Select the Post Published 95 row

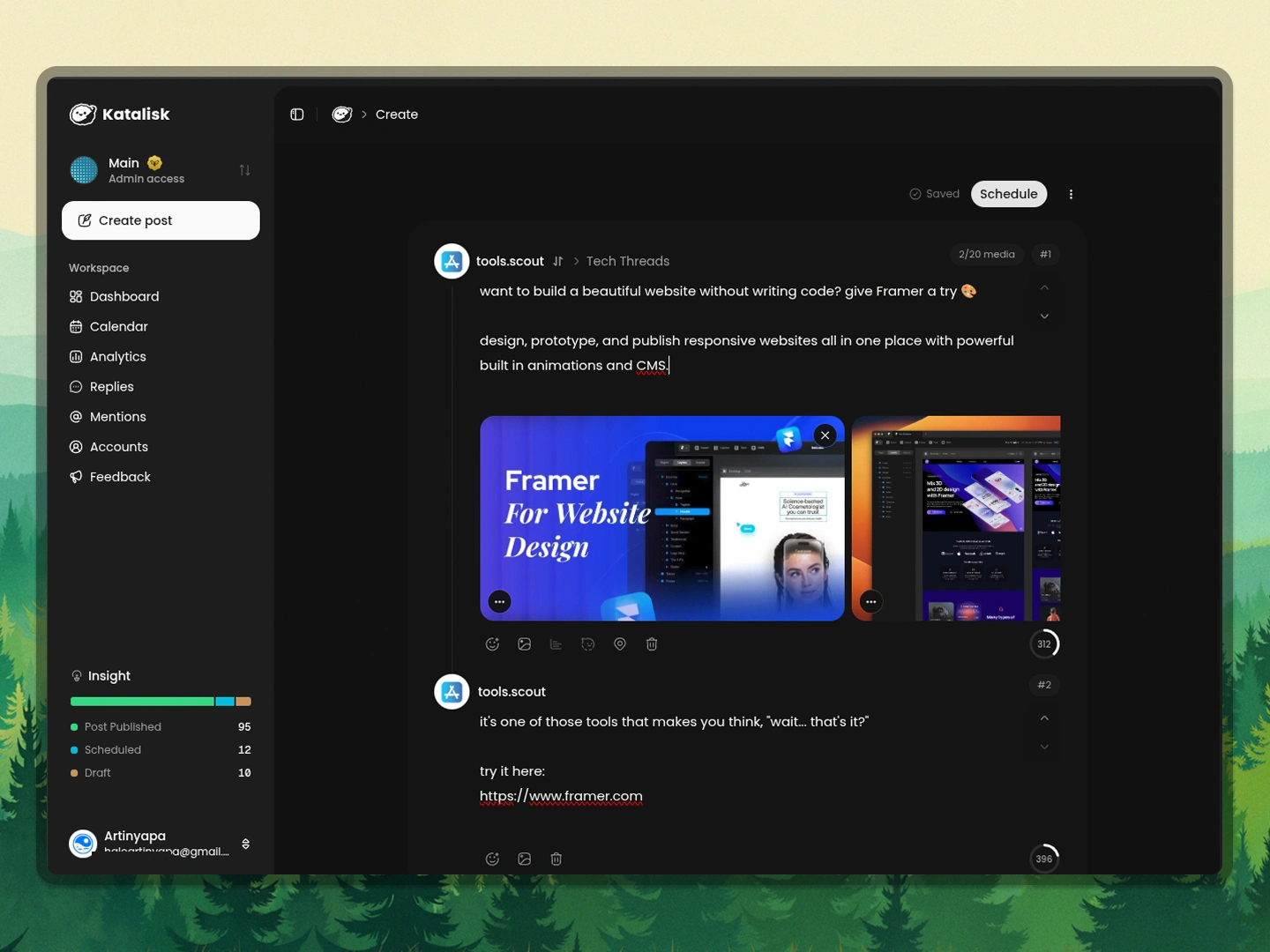click(x=161, y=727)
